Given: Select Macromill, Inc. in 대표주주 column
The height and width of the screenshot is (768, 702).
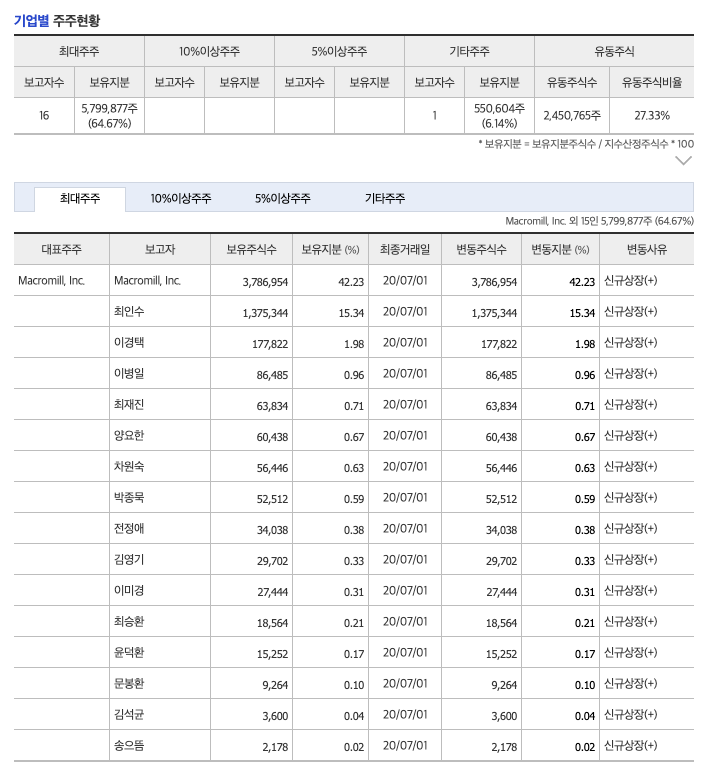Looking at the screenshot, I should tap(51, 281).
